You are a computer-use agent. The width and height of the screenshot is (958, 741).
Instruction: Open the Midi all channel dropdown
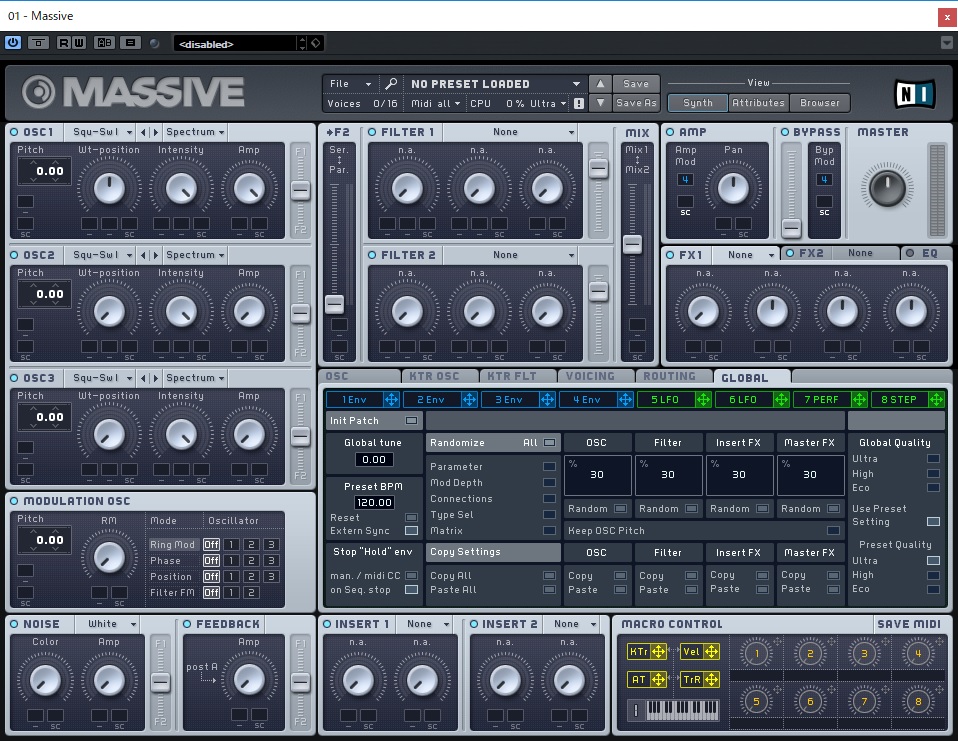pos(435,103)
